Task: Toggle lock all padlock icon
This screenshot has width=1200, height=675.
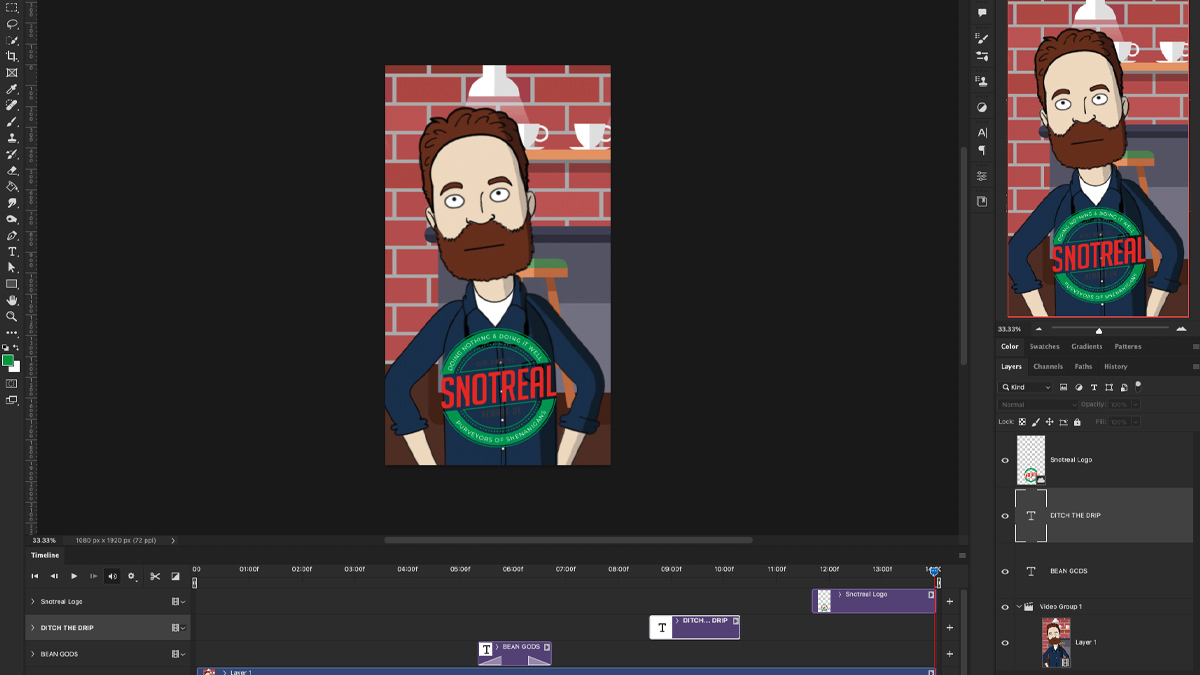Action: pyautogui.click(x=1077, y=422)
